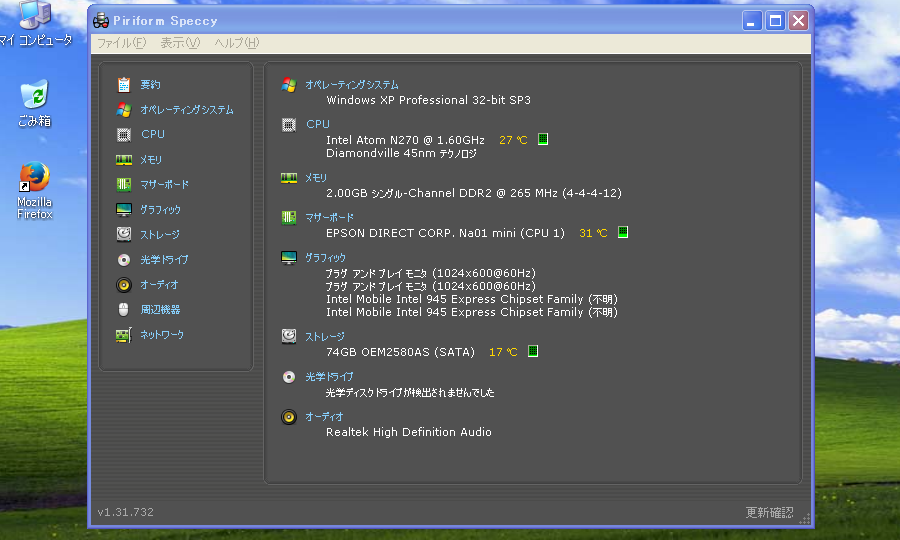Go to 要約 section in sidebar

[x=150, y=84]
